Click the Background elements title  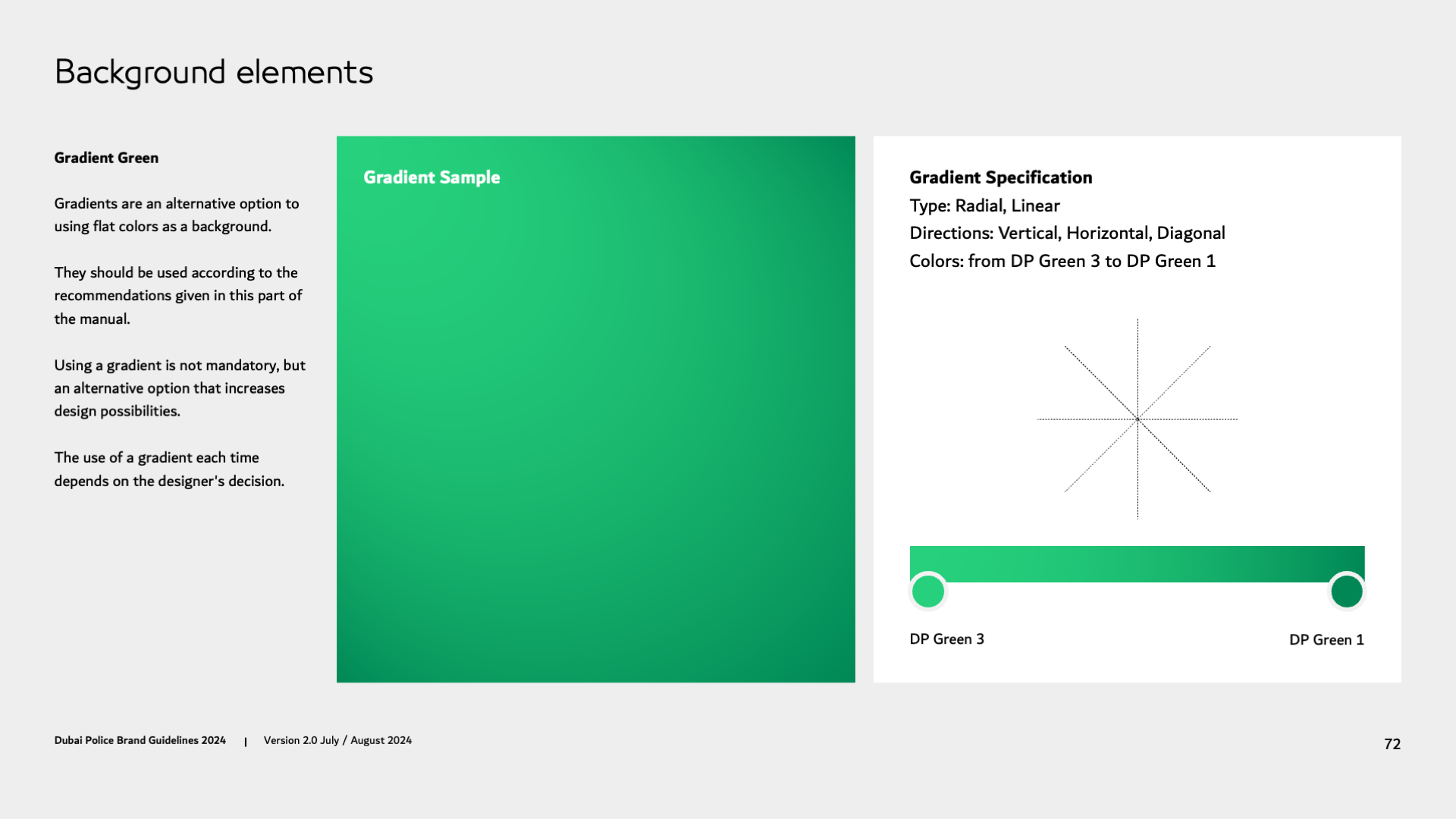214,73
